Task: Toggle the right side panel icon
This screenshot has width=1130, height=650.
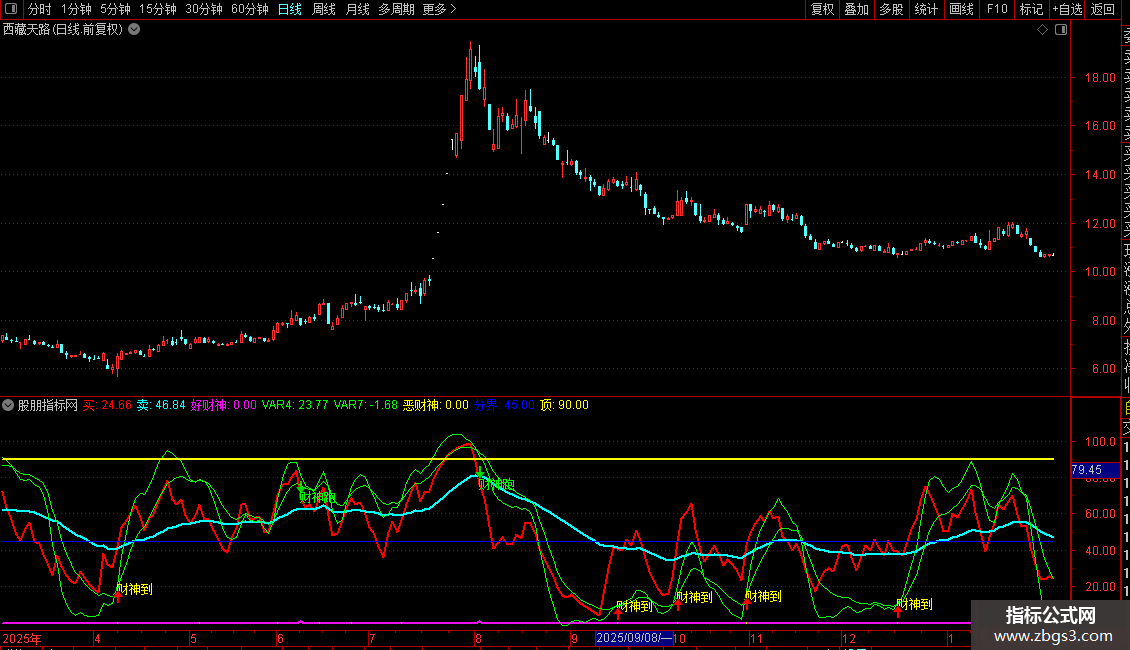Action: click(1061, 30)
